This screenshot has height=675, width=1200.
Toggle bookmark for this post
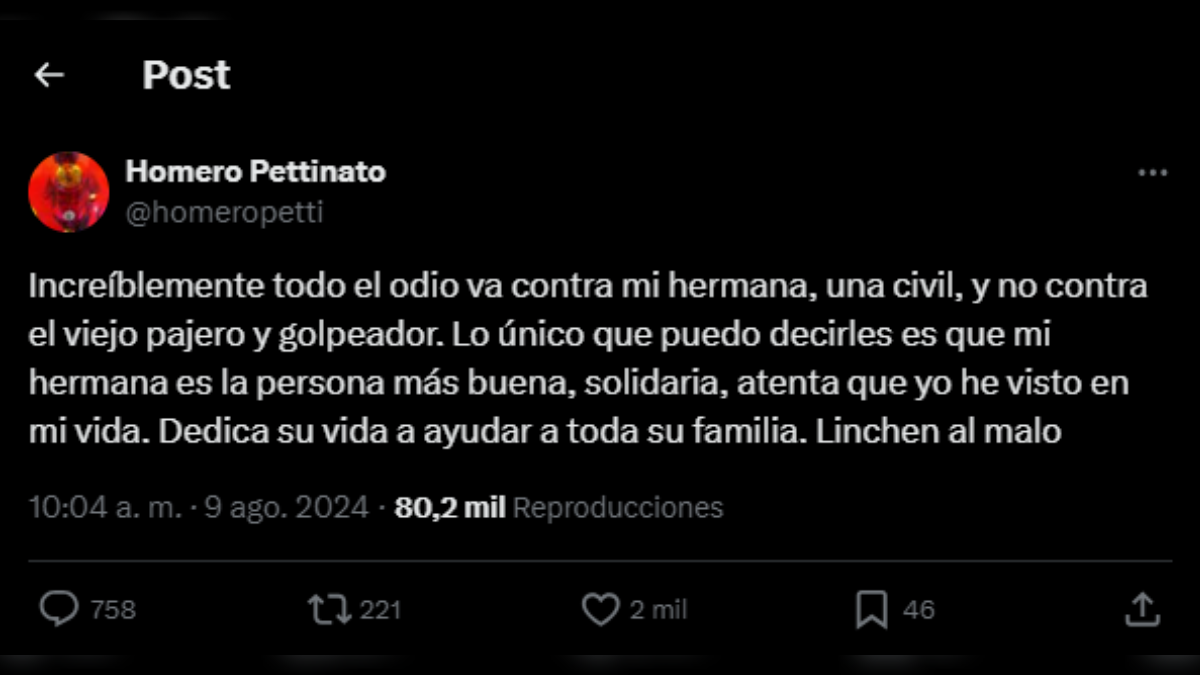(874, 607)
